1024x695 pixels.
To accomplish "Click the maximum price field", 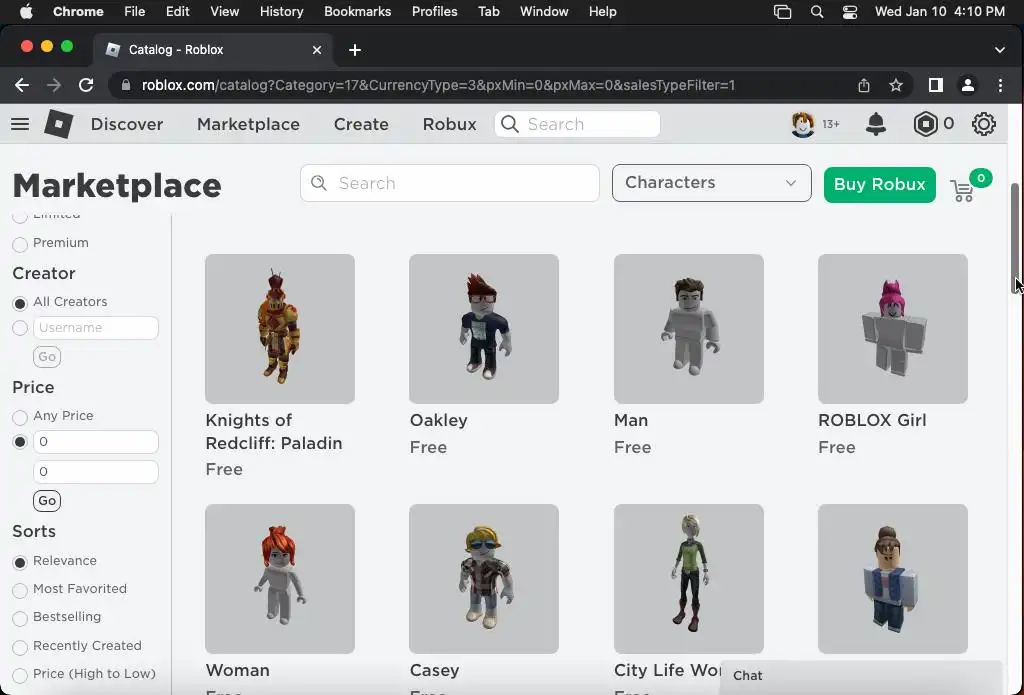I will tap(95, 472).
